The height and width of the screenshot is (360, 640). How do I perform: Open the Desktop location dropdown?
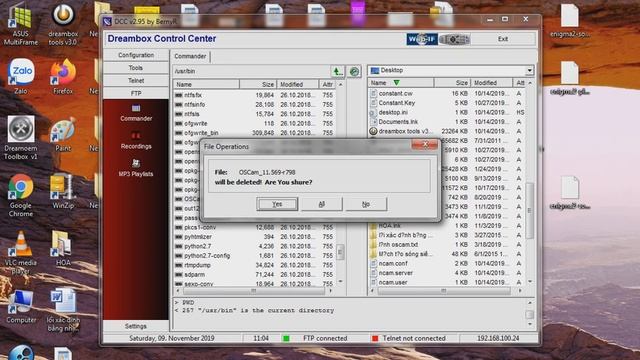click(x=529, y=71)
